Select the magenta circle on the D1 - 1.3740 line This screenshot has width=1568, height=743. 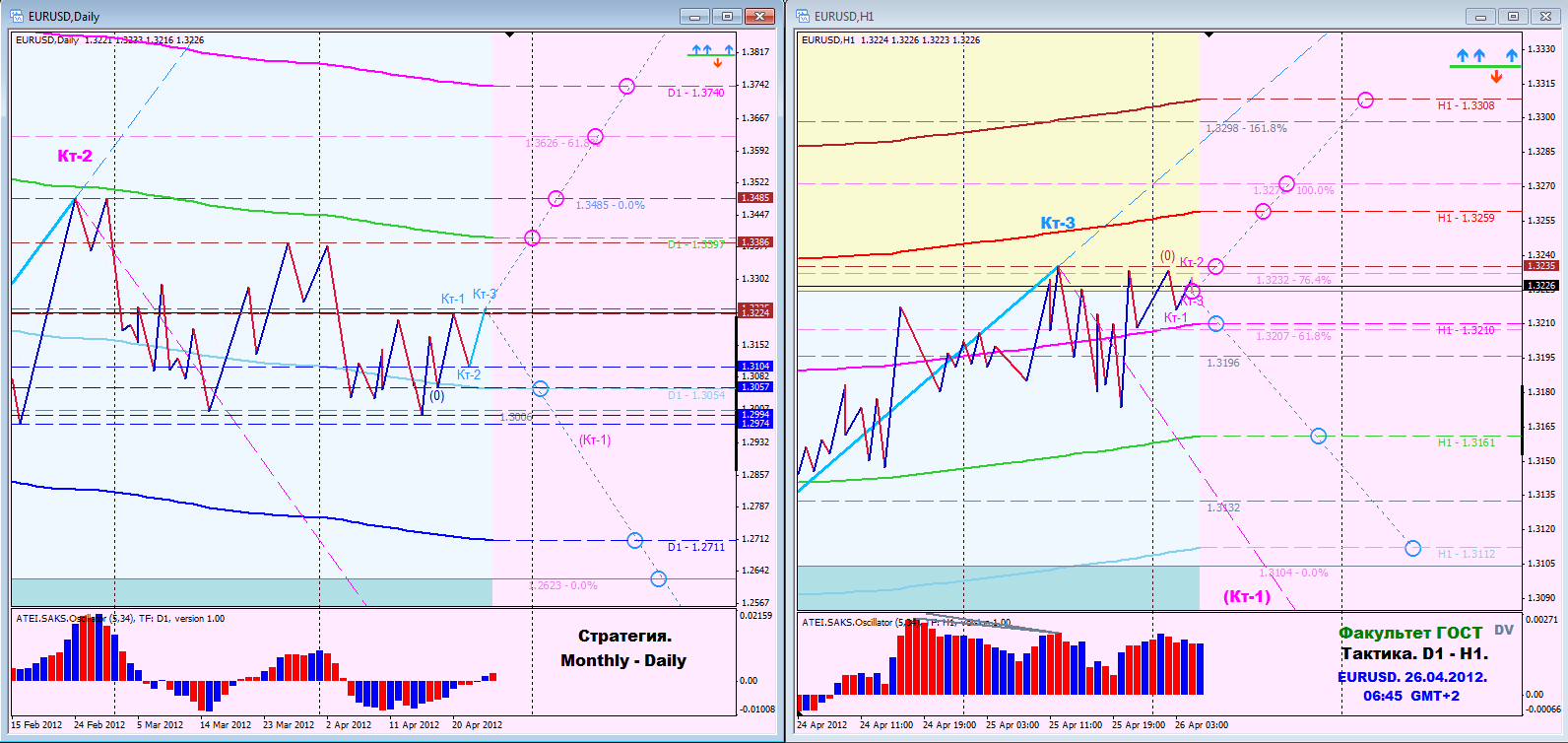pos(626,87)
